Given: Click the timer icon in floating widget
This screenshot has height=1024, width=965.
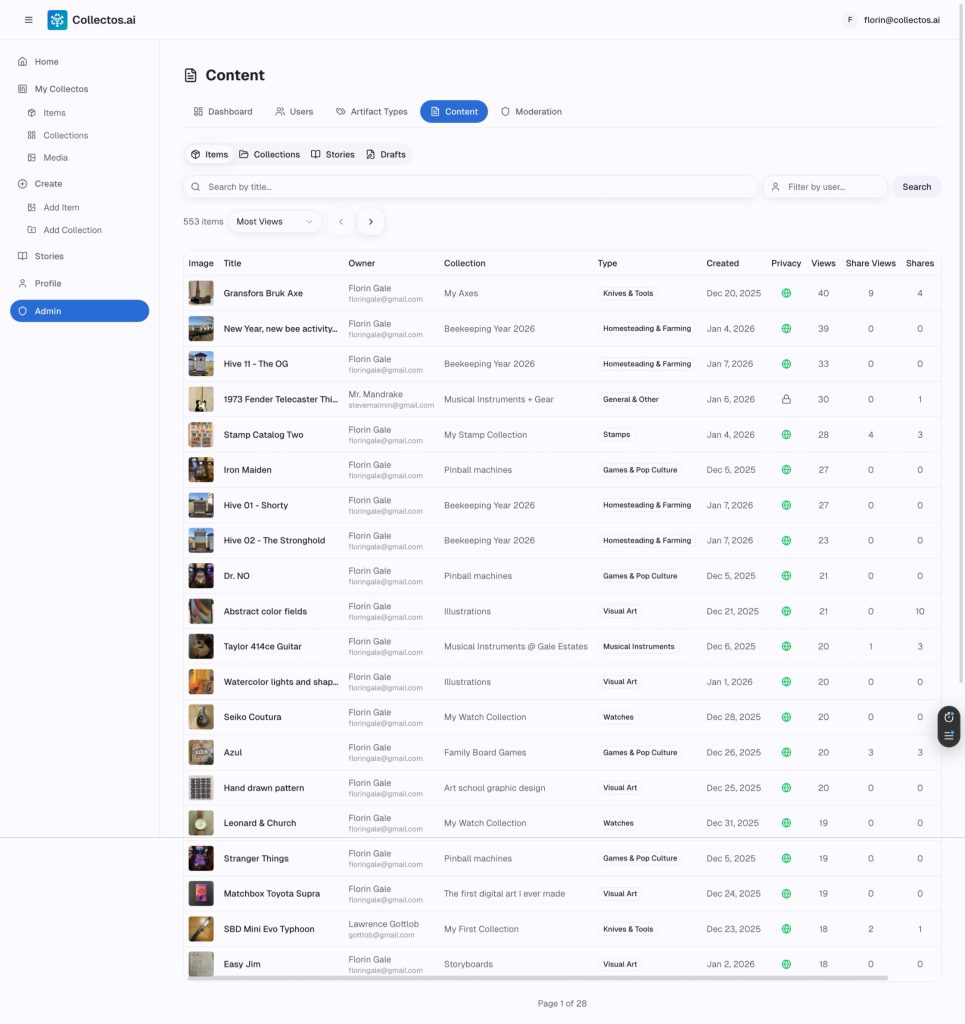Looking at the screenshot, I should coord(949,717).
